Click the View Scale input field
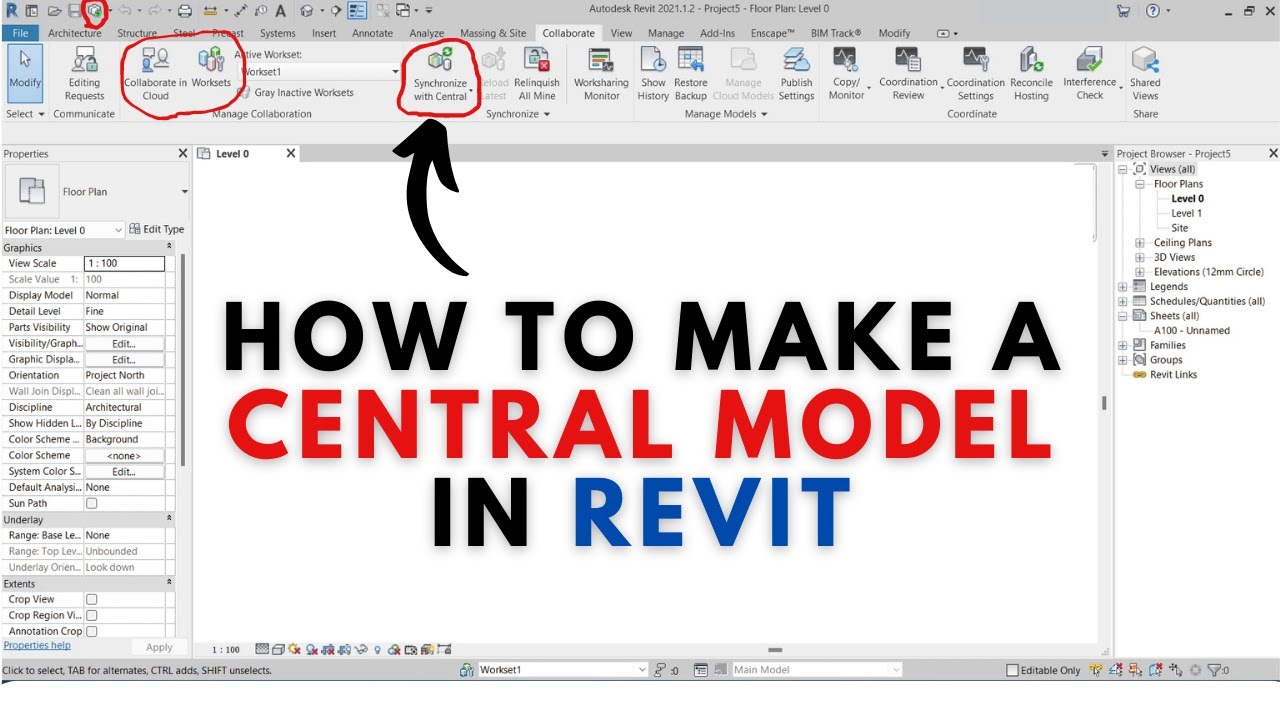1280x720 pixels. (124, 263)
